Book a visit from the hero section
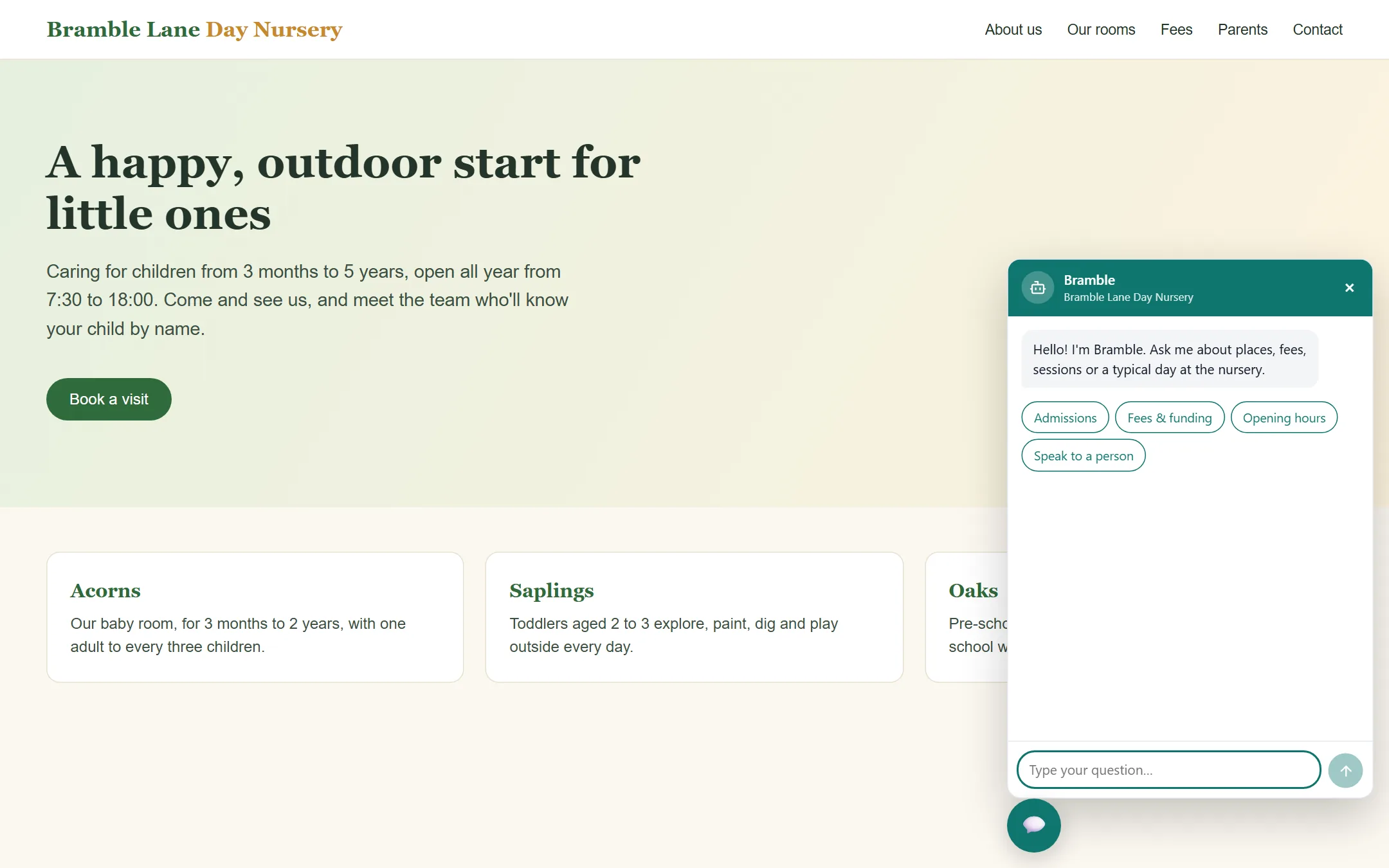 [109, 399]
